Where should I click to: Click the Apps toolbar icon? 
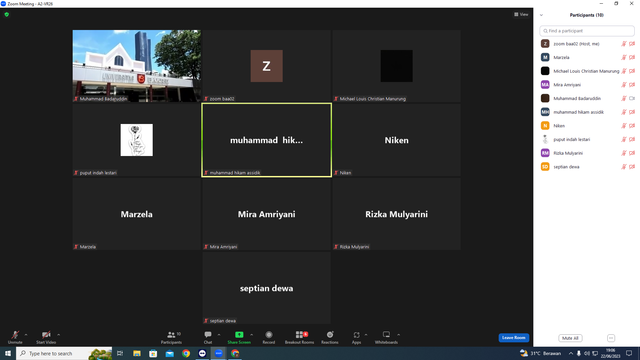(x=356, y=335)
